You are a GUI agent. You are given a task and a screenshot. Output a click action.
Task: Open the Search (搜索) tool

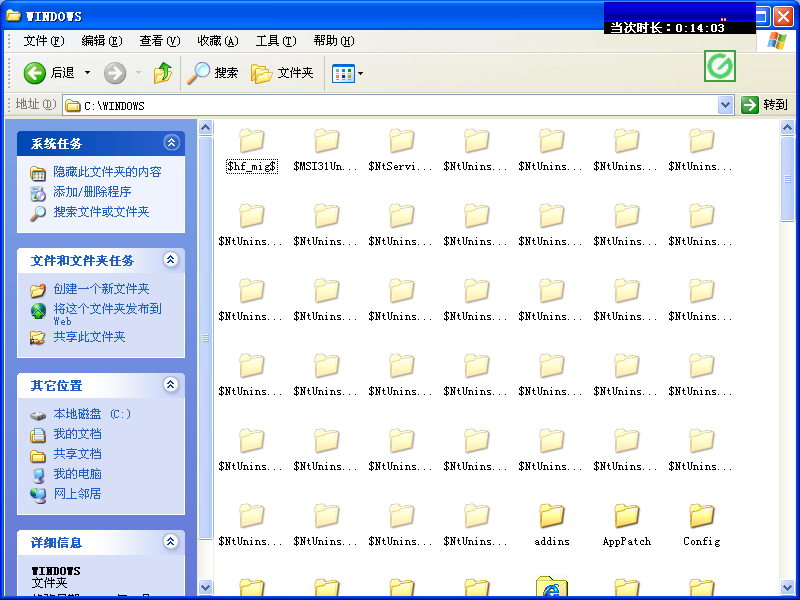click(x=214, y=73)
